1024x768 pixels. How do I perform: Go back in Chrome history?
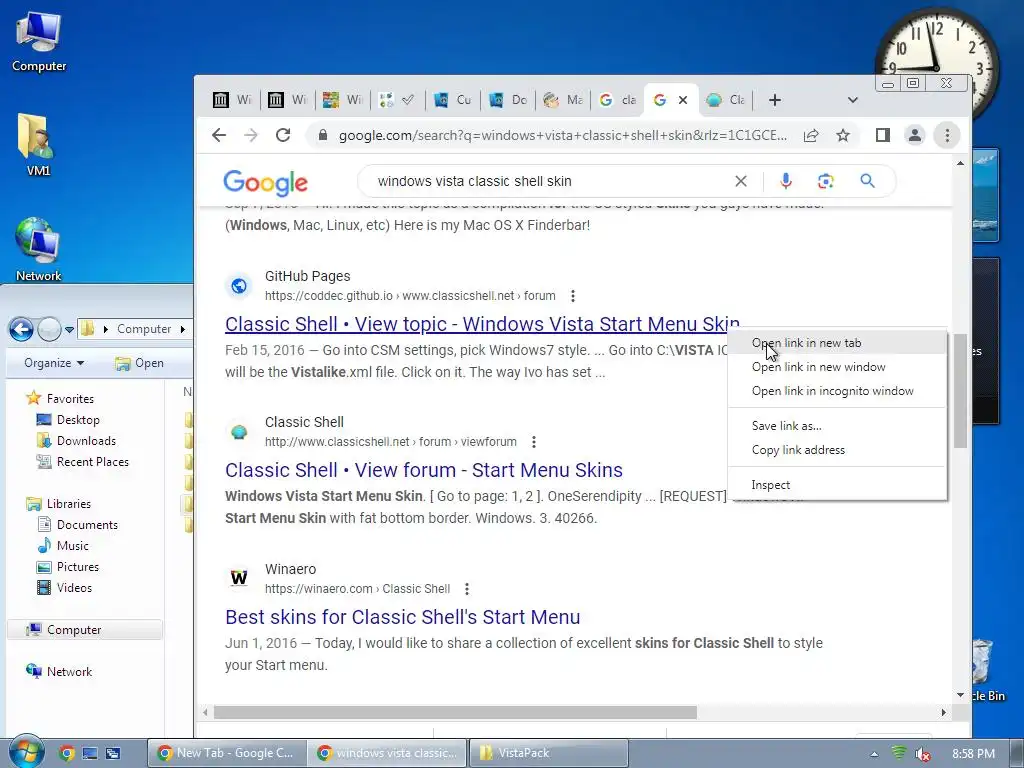(x=219, y=135)
